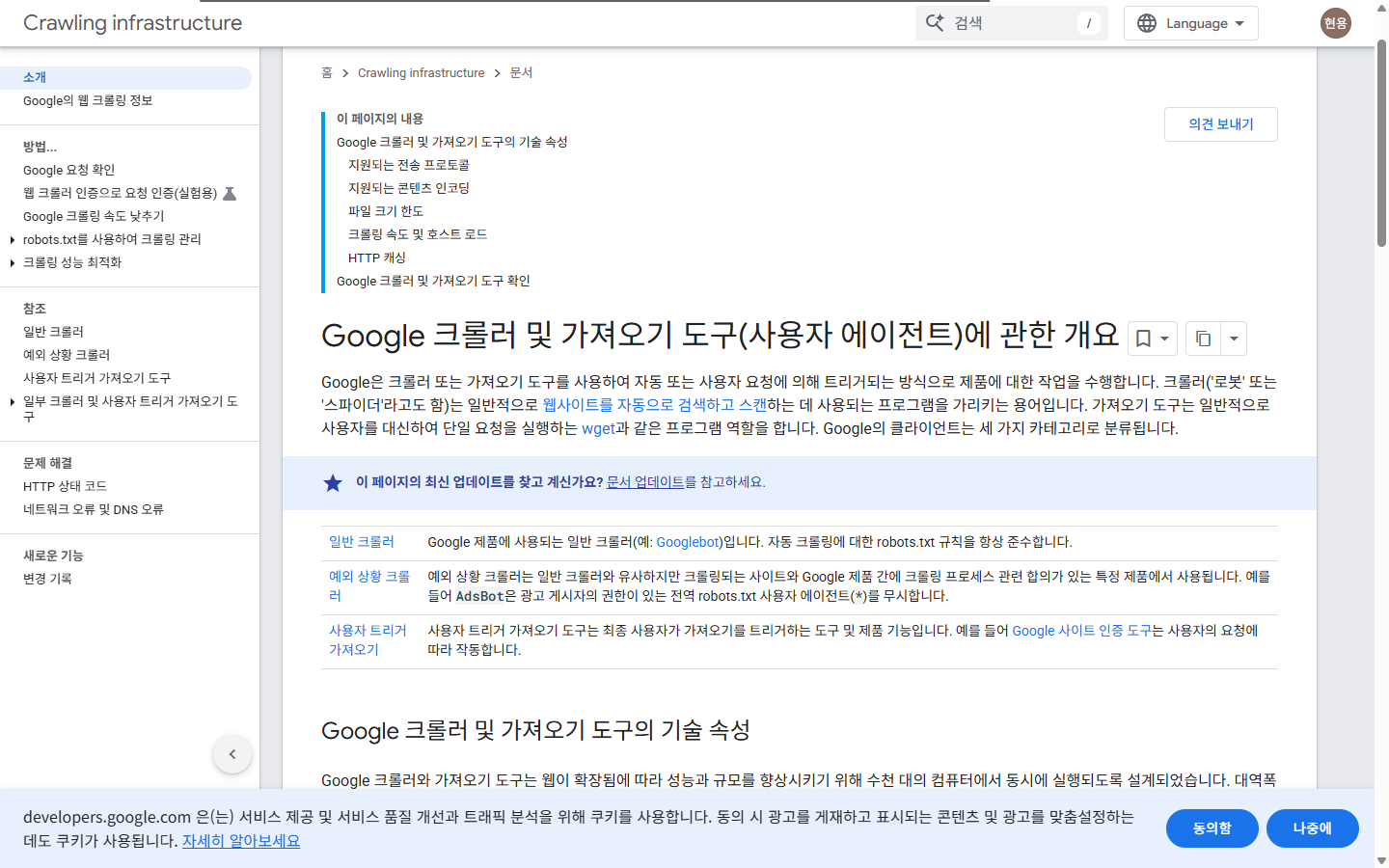Click the globe icon for Language
The height and width of the screenshot is (868, 1389).
pos(1147,23)
